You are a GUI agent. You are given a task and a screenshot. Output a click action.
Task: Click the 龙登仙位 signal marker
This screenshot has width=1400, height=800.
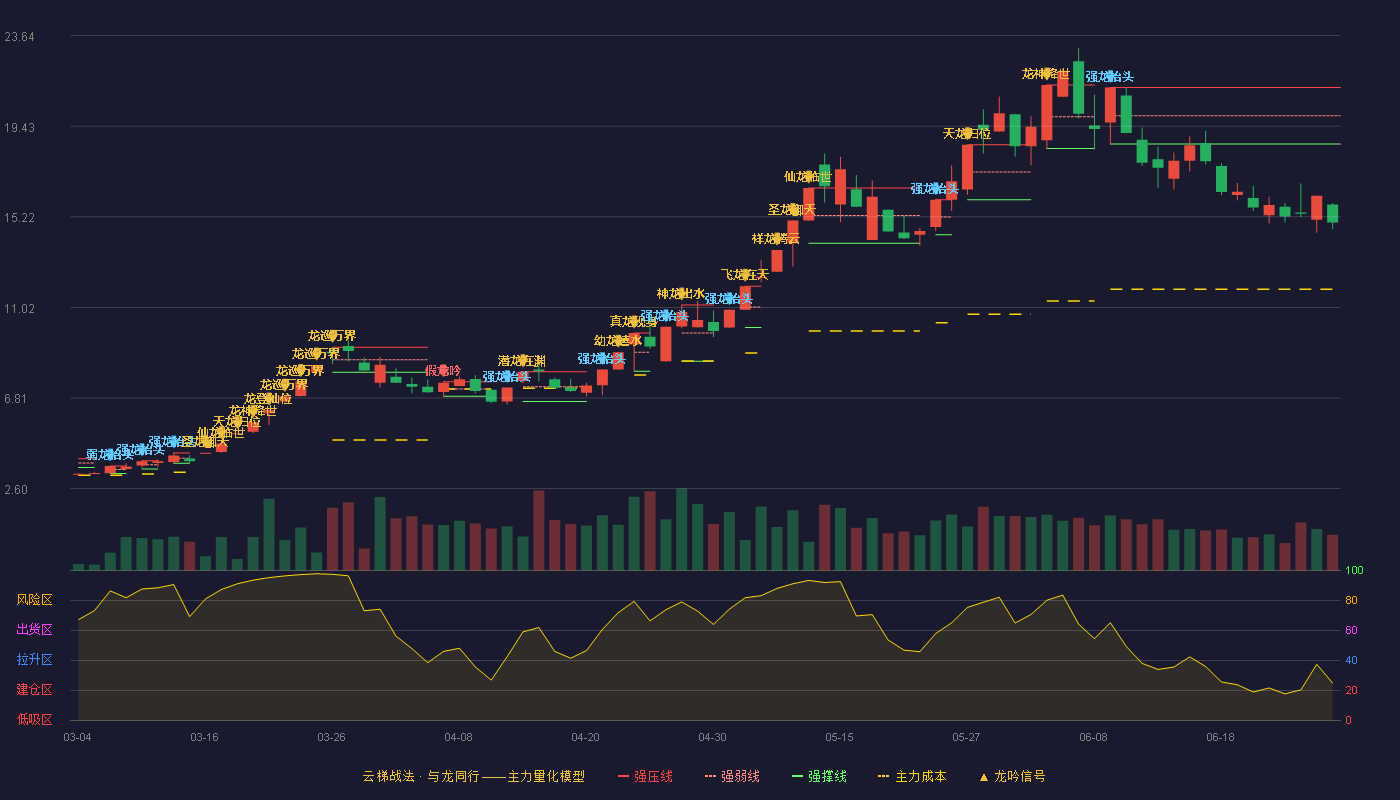[268, 399]
